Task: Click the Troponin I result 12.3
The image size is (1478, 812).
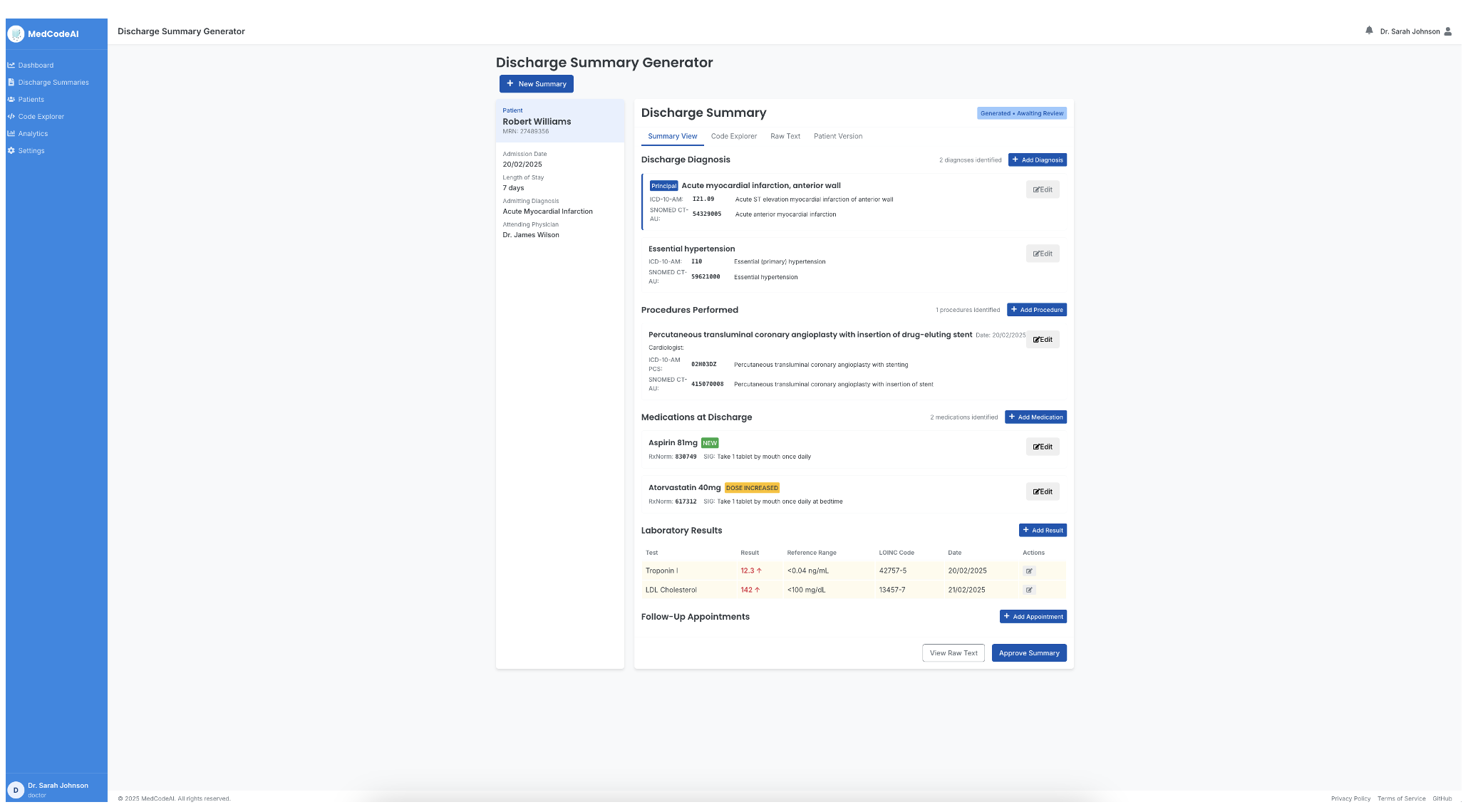Action: pyautogui.click(x=750, y=571)
